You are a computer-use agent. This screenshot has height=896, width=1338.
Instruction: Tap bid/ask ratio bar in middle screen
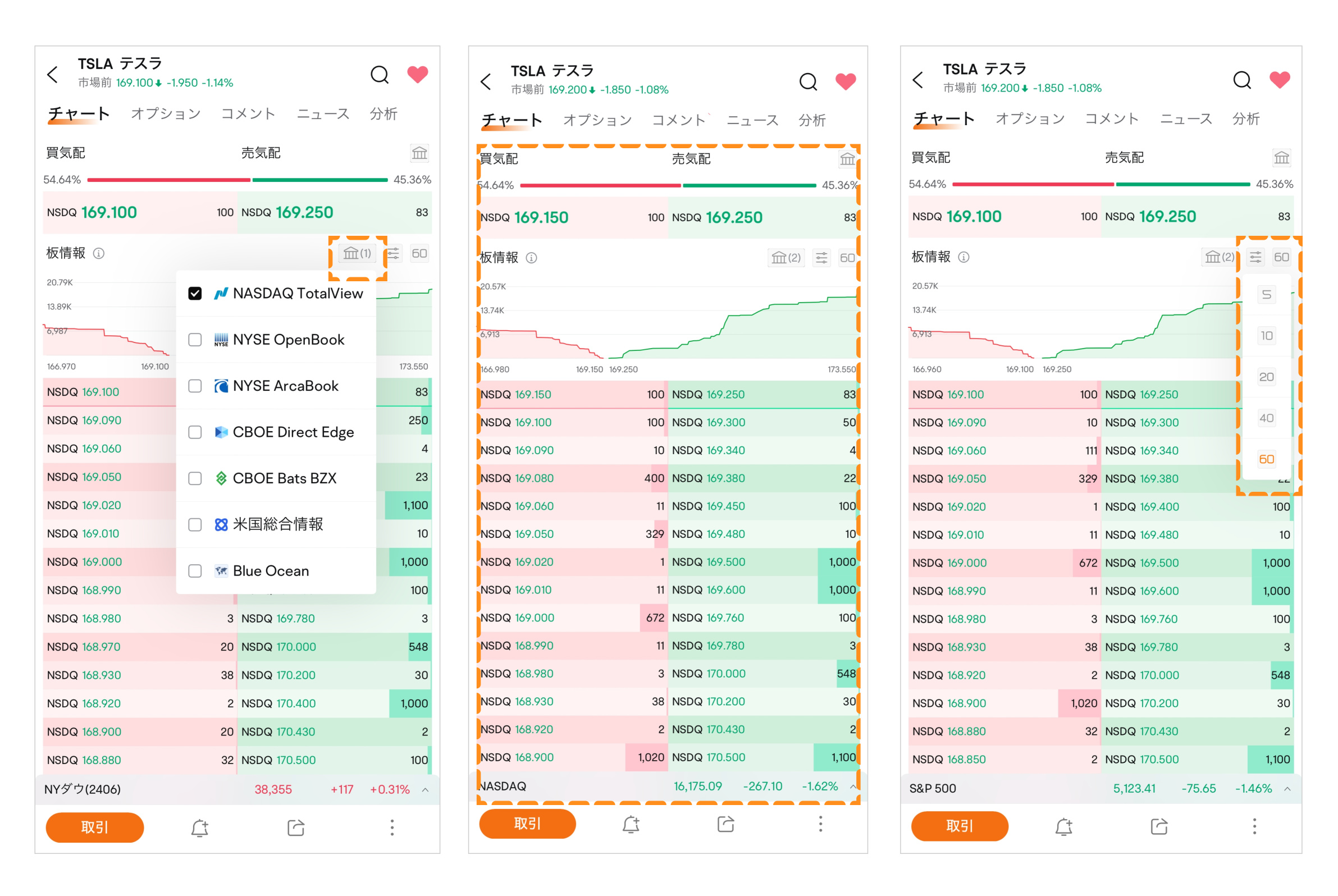coord(668,186)
